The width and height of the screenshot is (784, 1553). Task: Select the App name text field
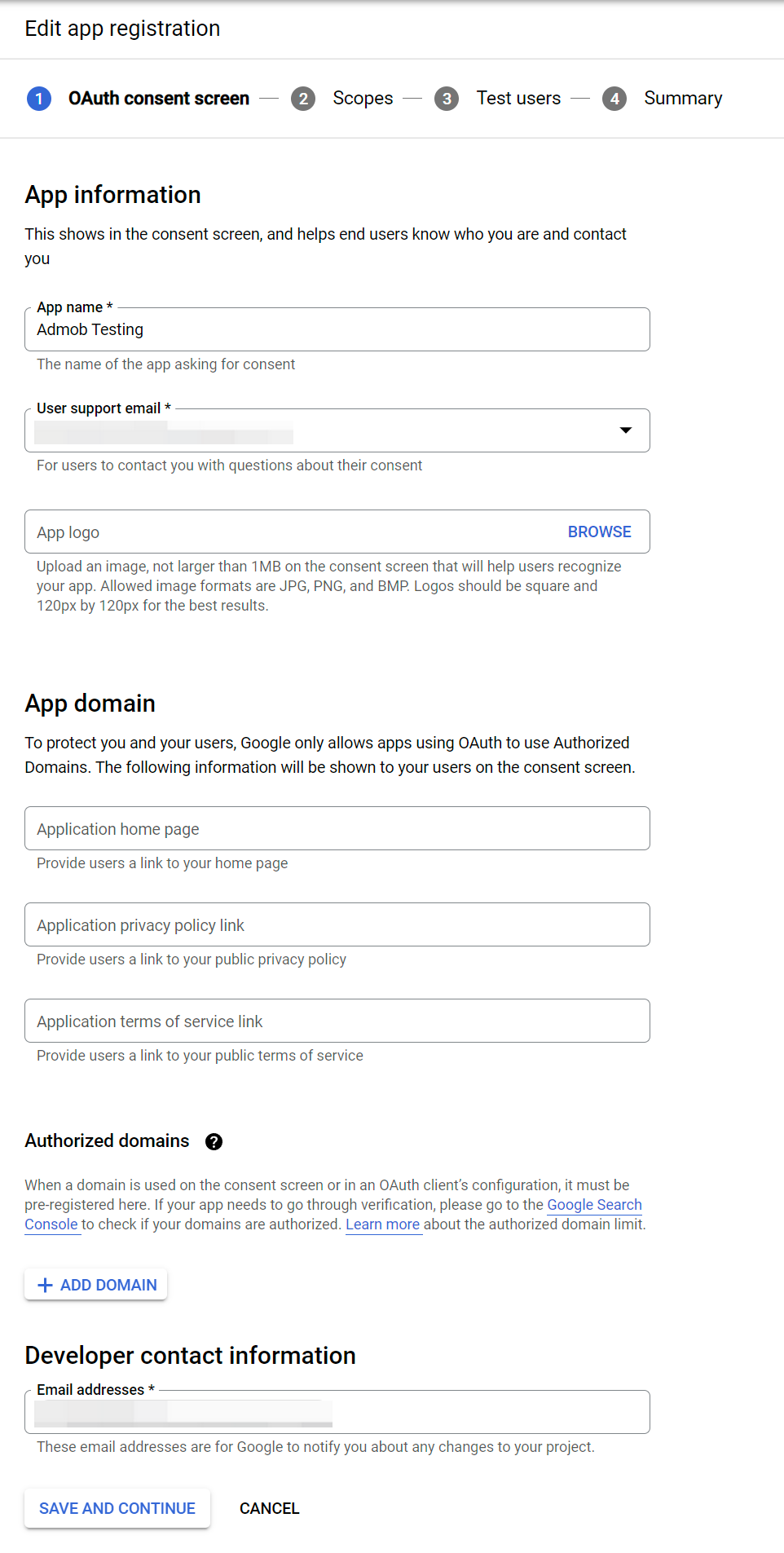click(337, 329)
